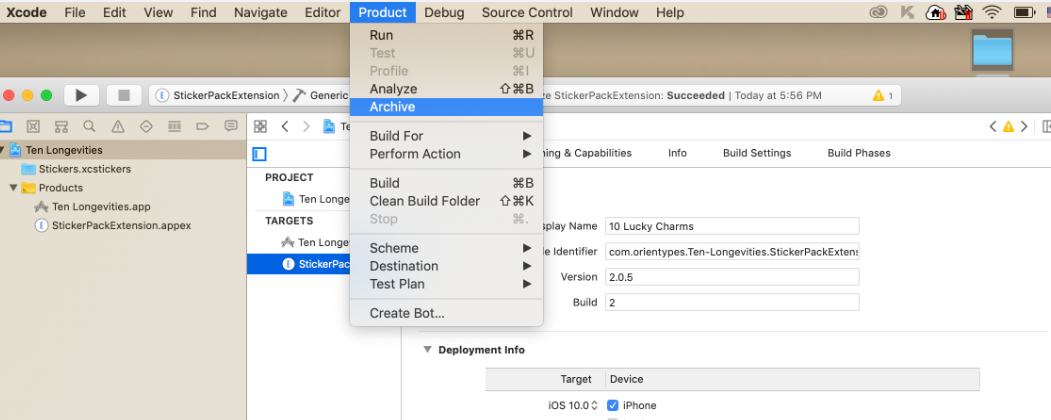Select Ten Longevities.app product
The height and width of the screenshot is (420, 1051).
[x=101, y=206]
